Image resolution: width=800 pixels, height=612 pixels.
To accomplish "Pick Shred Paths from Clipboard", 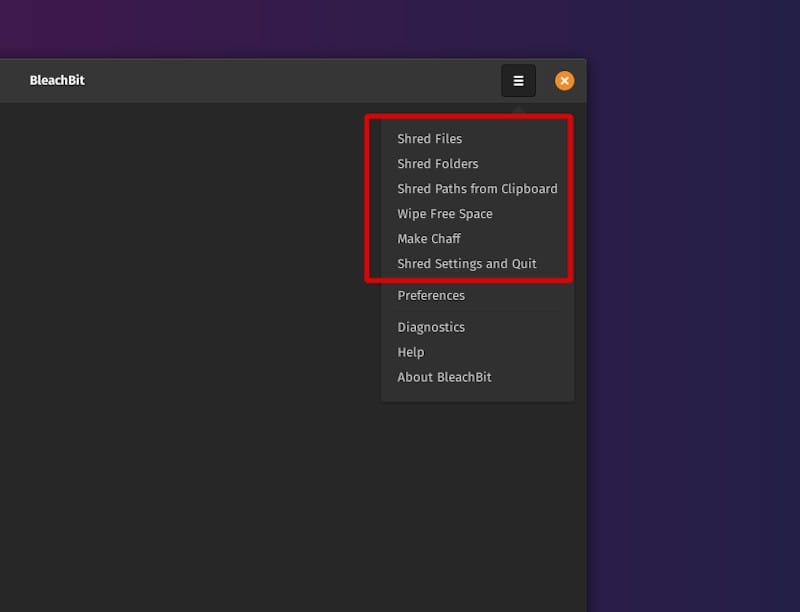I will tap(477, 189).
